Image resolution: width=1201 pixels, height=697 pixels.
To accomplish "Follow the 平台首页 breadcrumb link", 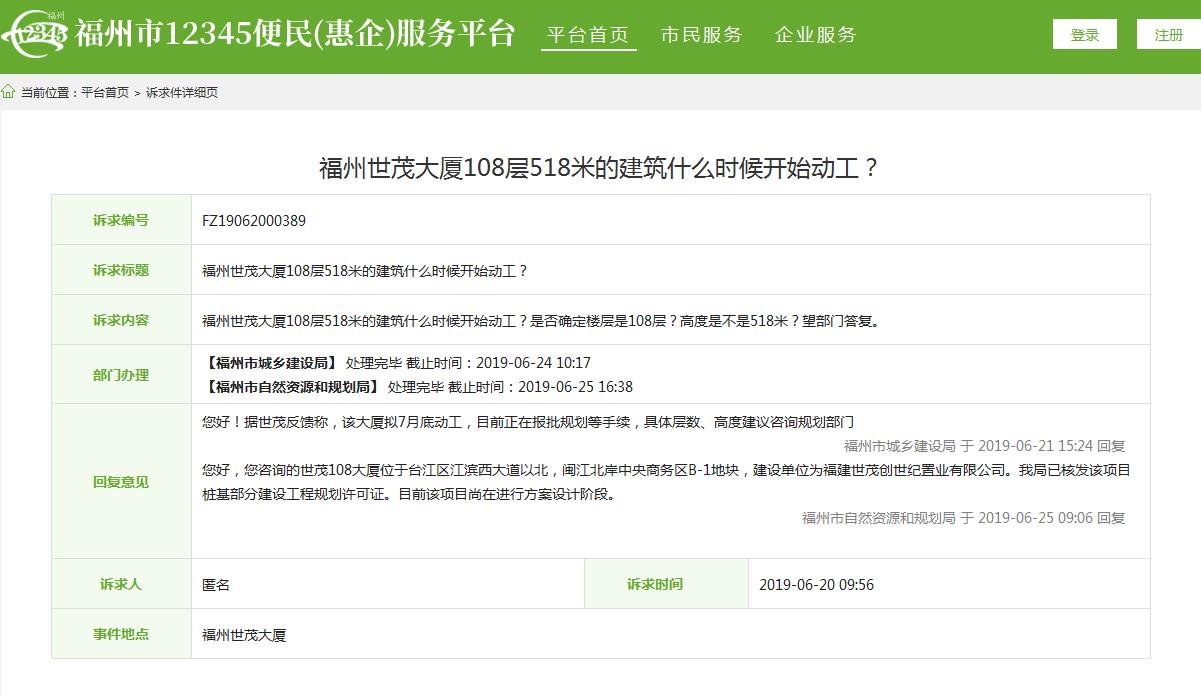I will (105, 92).
